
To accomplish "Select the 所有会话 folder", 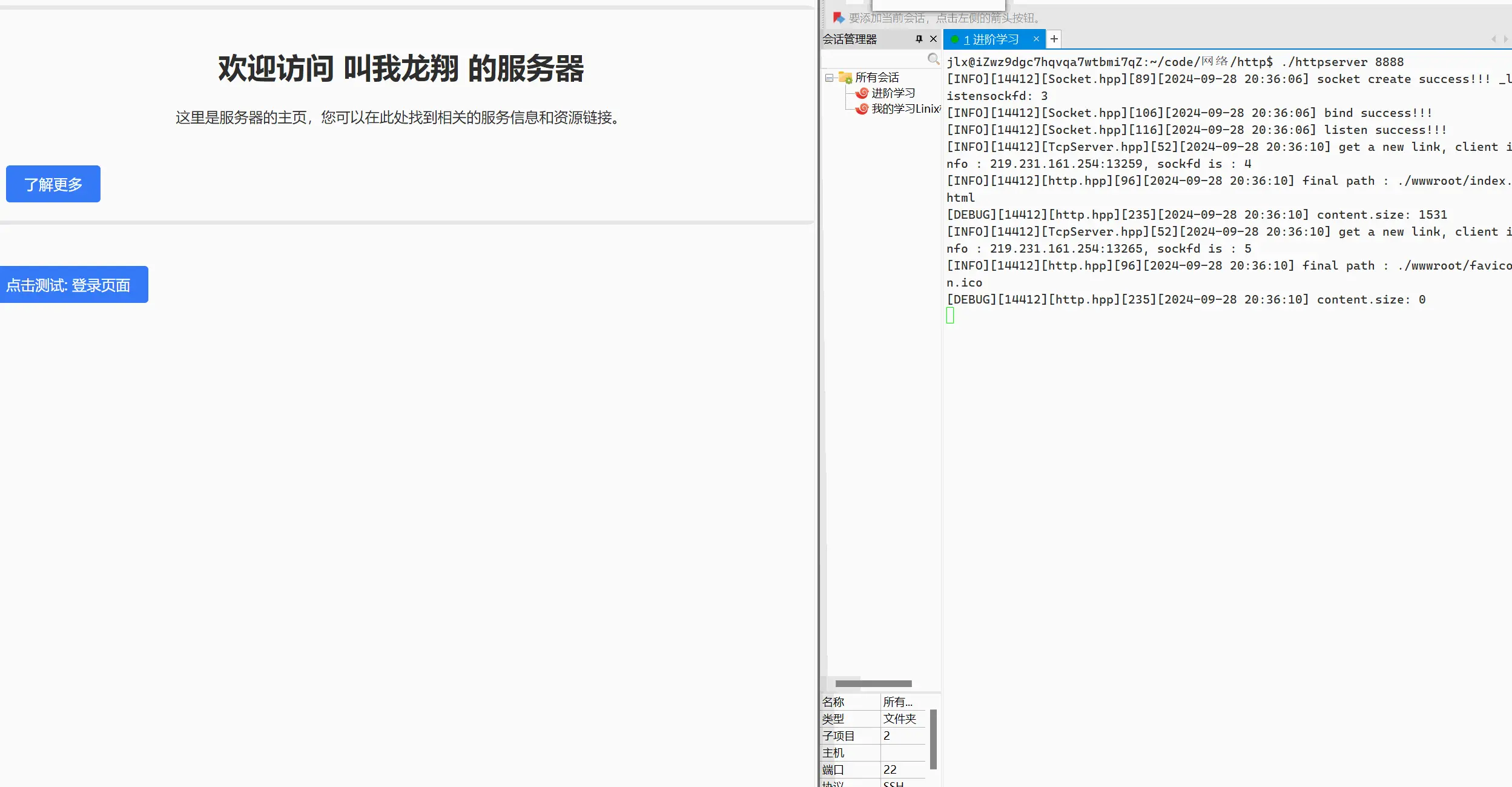I will (877, 78).
